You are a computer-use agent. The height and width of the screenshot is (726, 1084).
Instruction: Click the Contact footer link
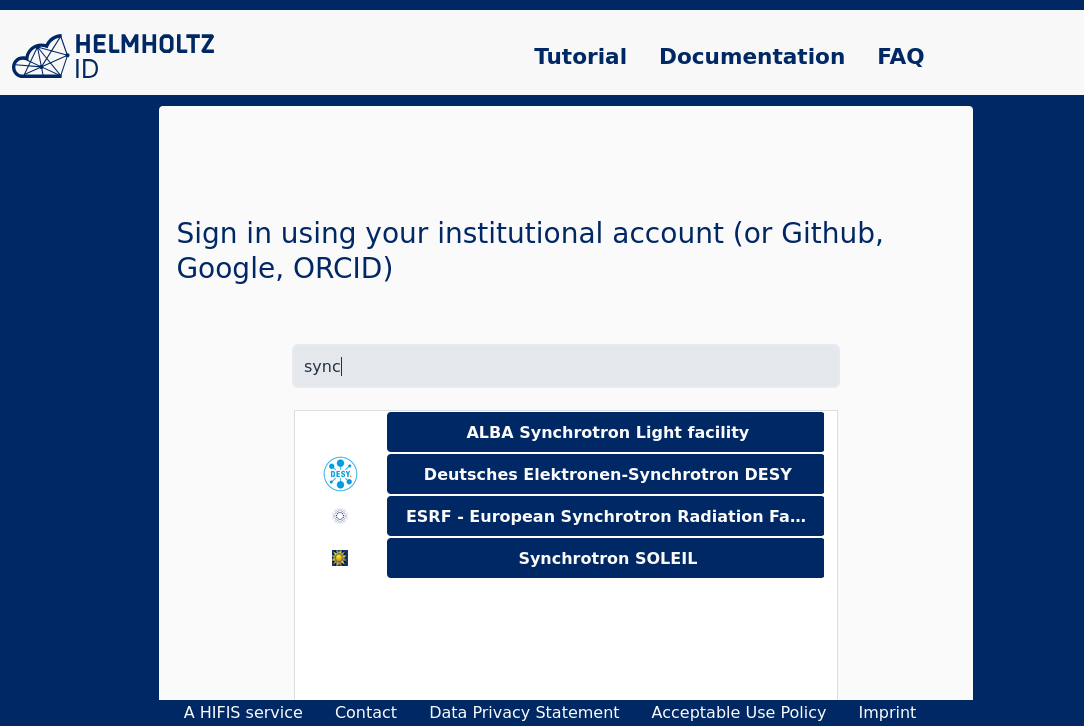[366, 712]
